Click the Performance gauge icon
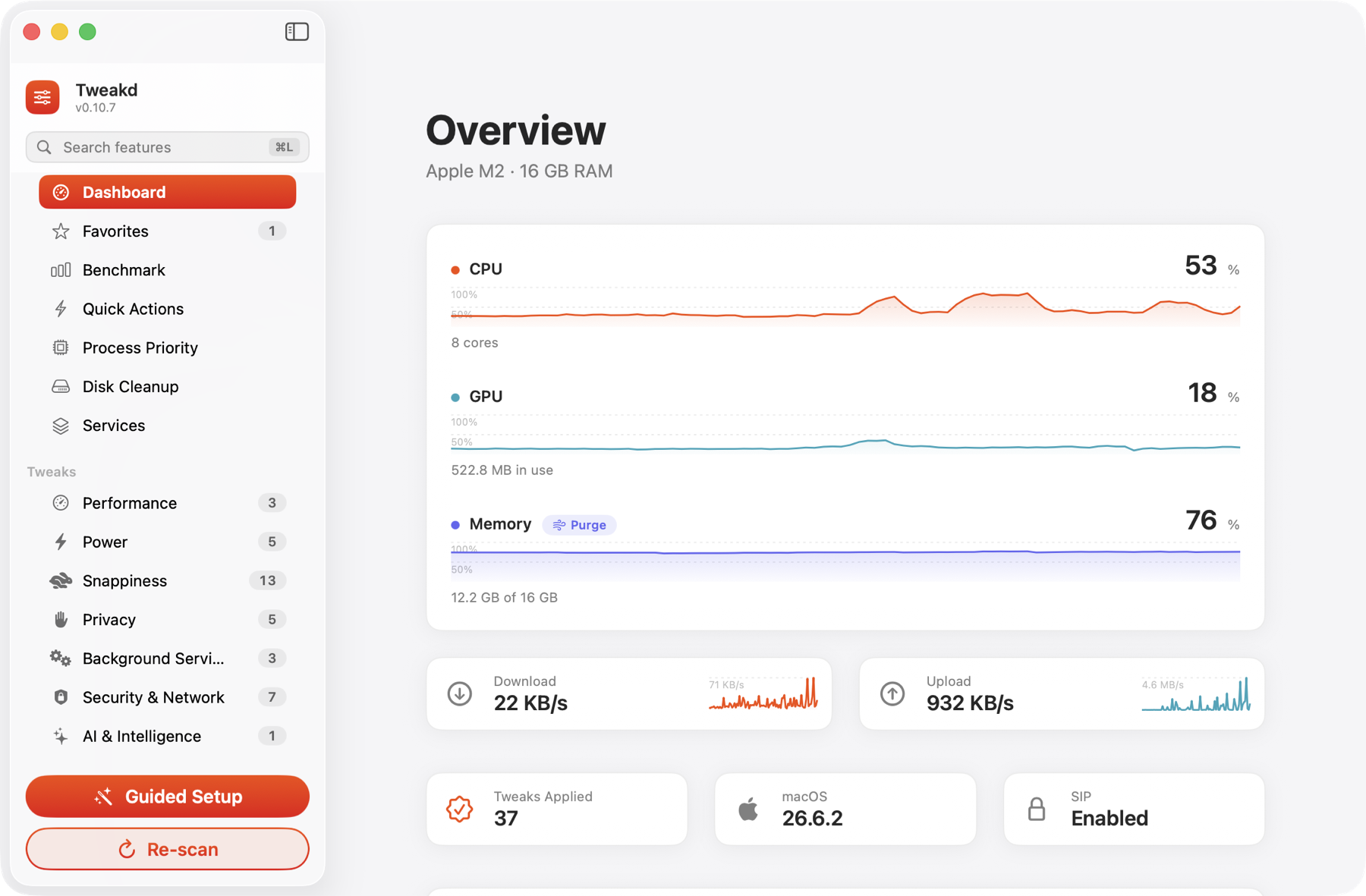The height and width of the screenshot is (896, 1366). click(61, 503)
